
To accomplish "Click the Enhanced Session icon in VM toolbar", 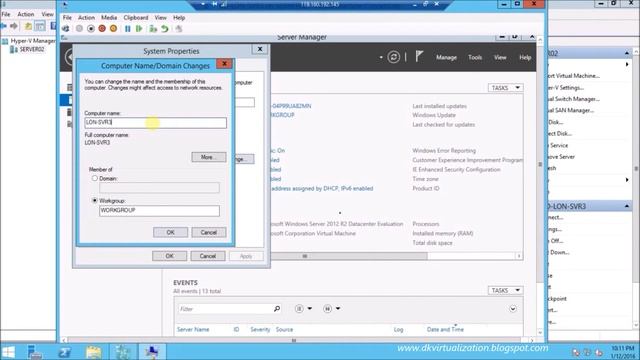I will 179,29.
